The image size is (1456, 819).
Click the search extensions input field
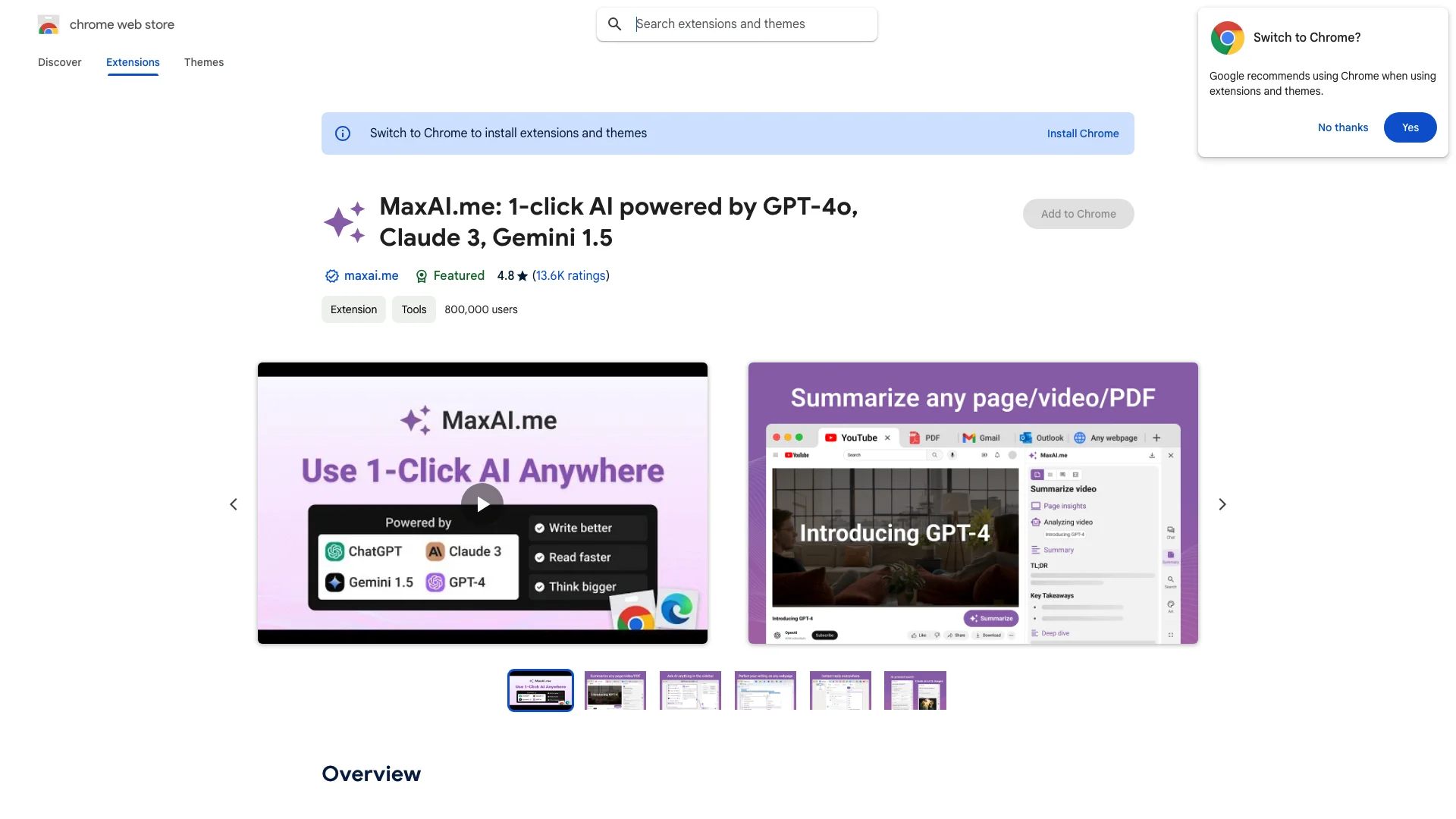737,24
